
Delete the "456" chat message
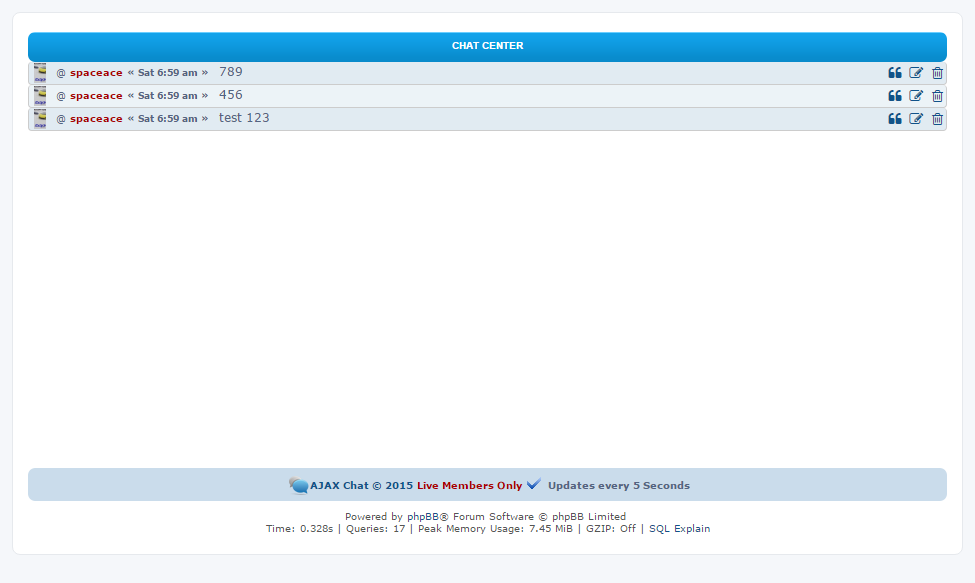937,96
